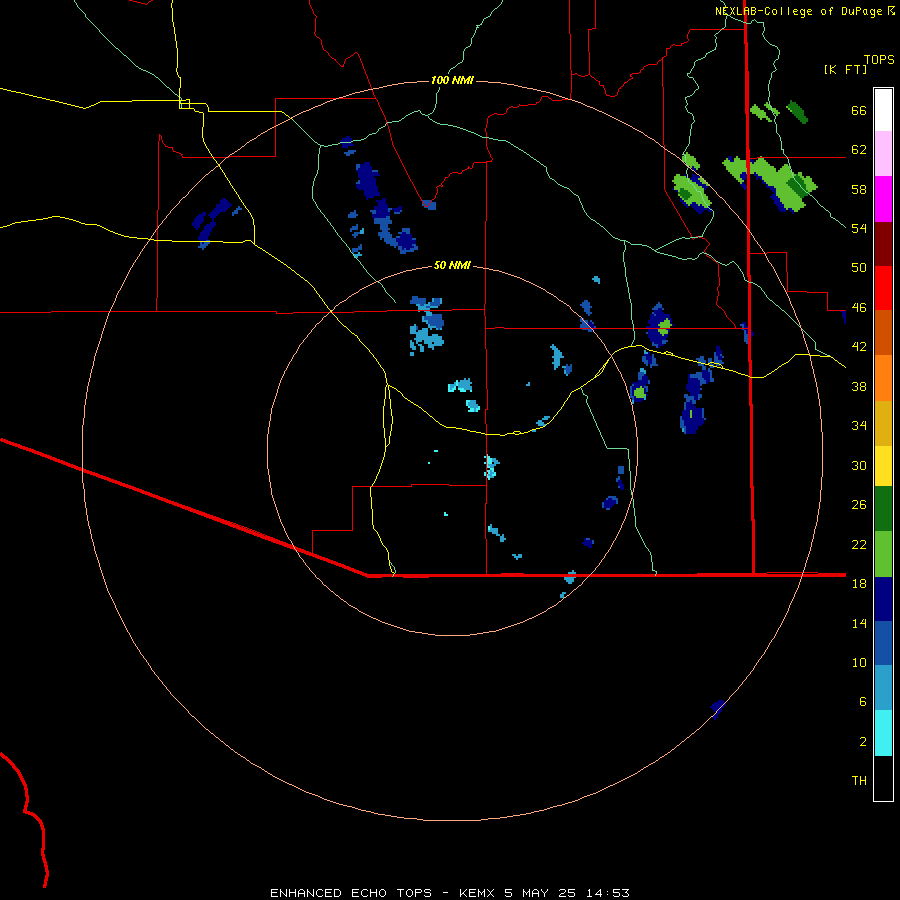
Task: Click the "NEXLAB-College of DuPage" text
Action: 798,11
